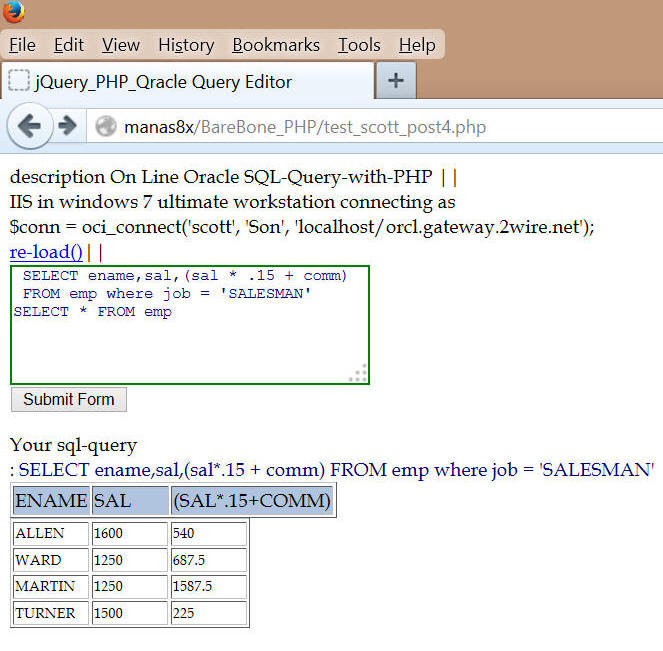The height and width of the screenshot is (651, 663).
Task: Click the 1500 salary cell
Action: [130, 613]
